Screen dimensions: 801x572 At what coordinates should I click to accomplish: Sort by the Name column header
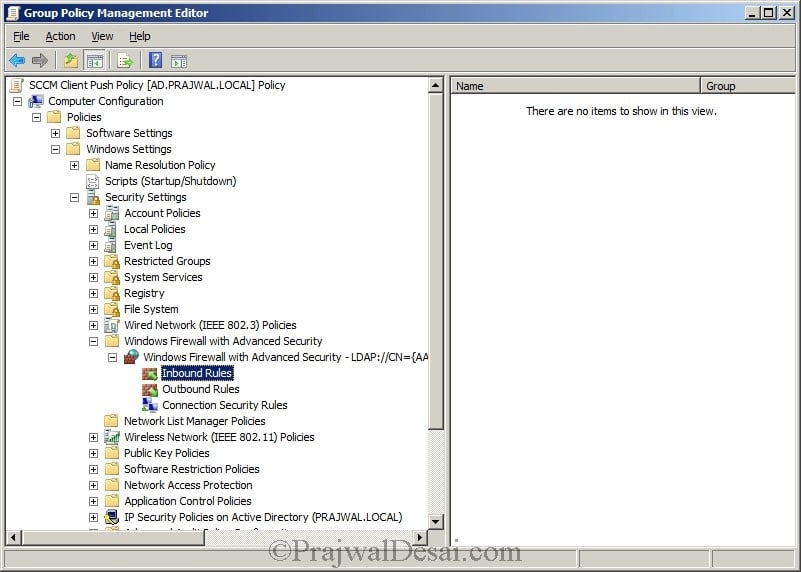coord(575,86)
